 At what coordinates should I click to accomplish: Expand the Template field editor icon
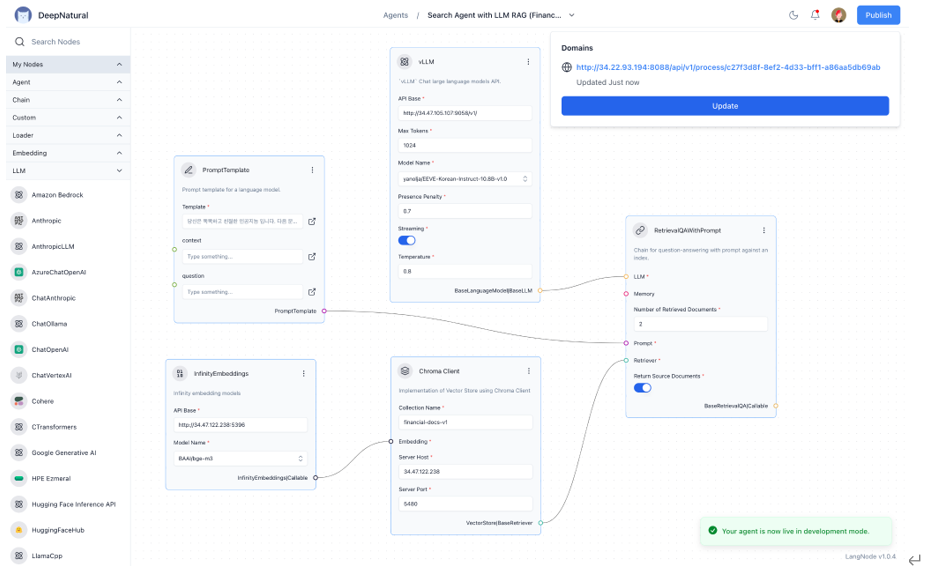click(x=312, y=221)
